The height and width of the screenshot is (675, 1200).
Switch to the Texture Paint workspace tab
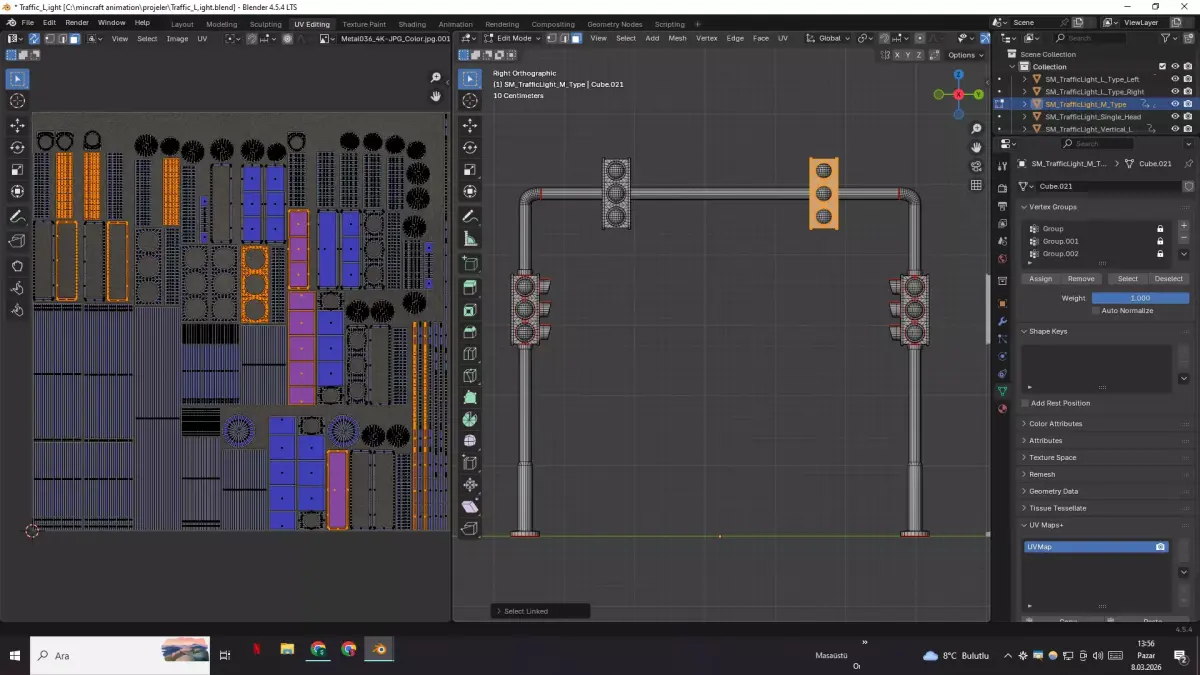(364, 24)
